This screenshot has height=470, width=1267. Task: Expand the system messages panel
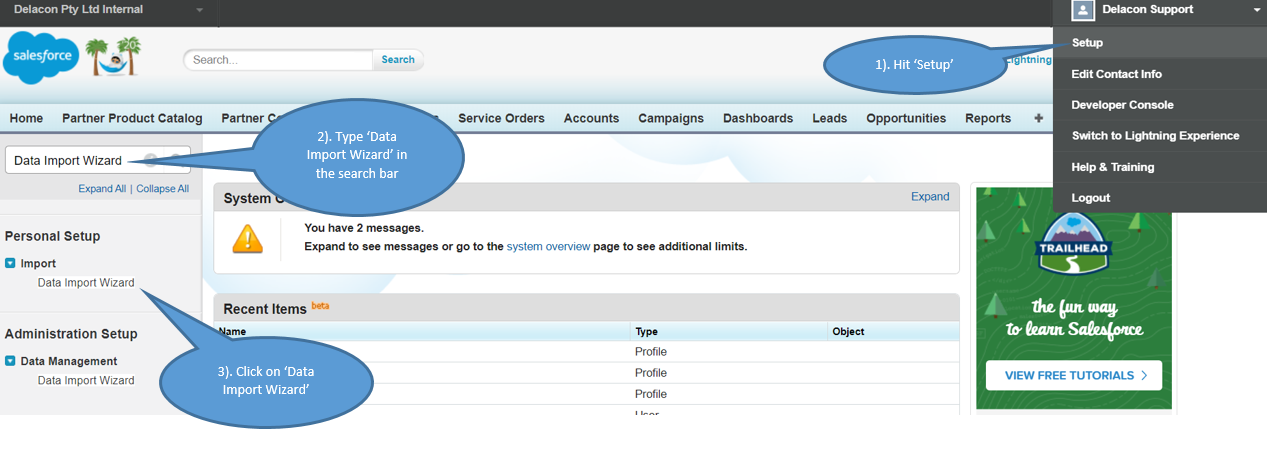(x=930, y=197)
